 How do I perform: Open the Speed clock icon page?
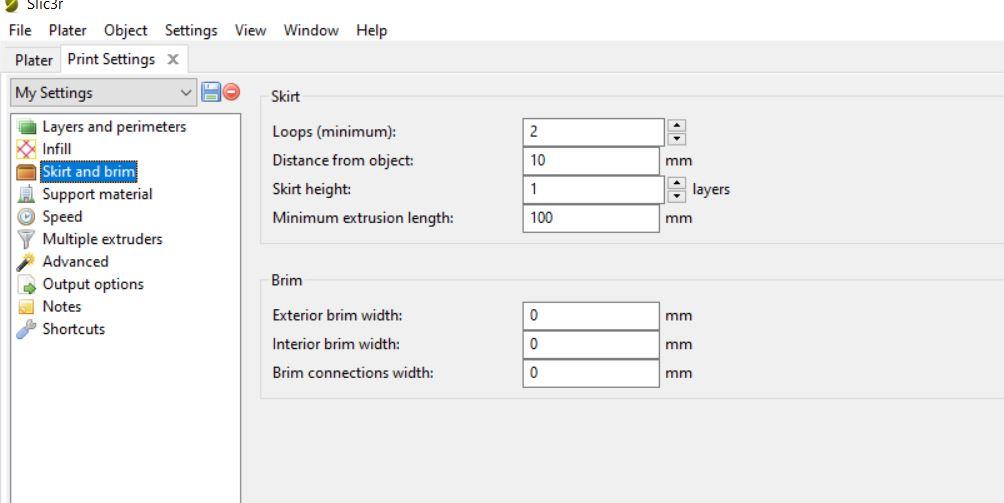(26, 216)
